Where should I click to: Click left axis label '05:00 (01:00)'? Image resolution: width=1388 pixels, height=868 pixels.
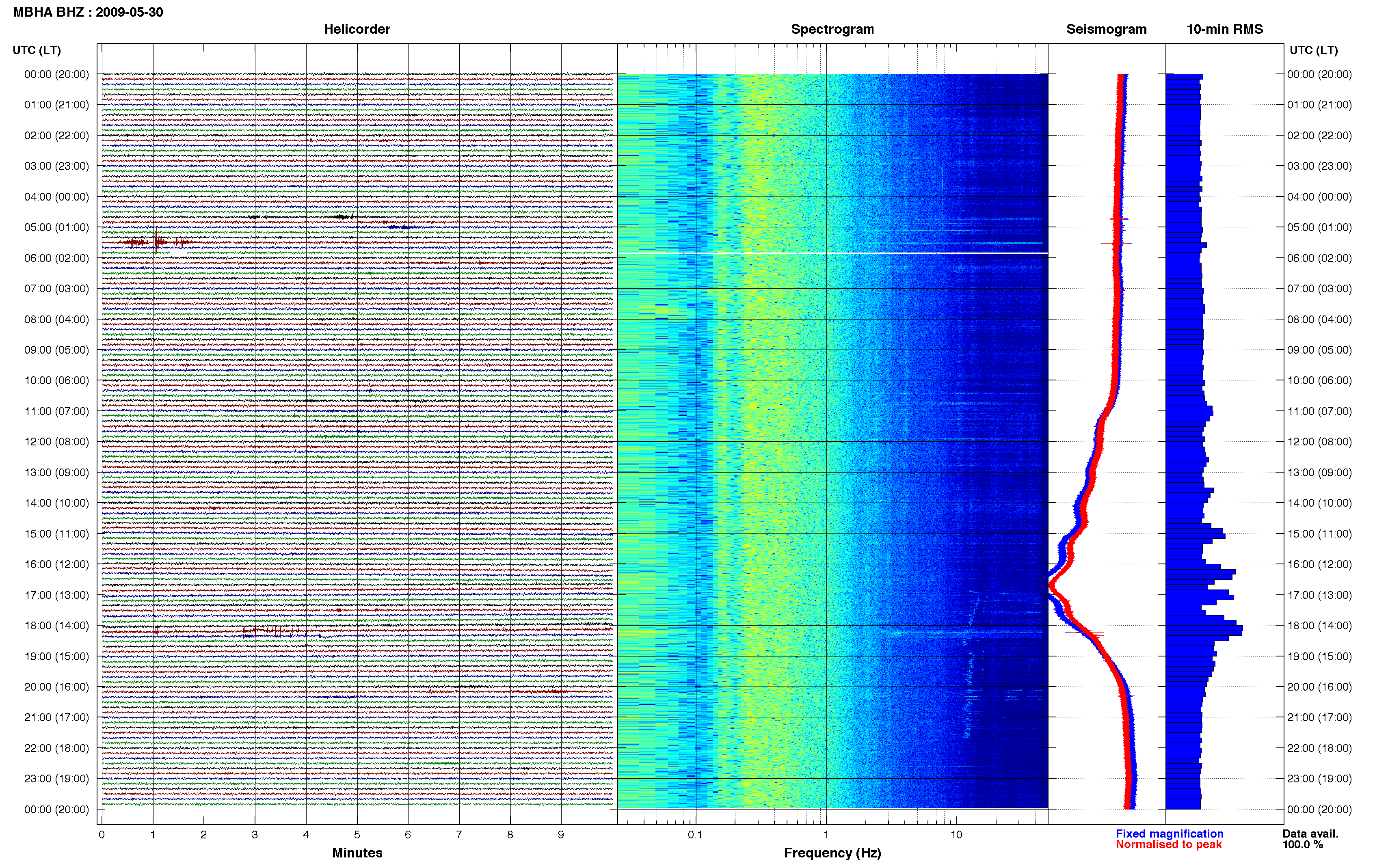(56, 227)
